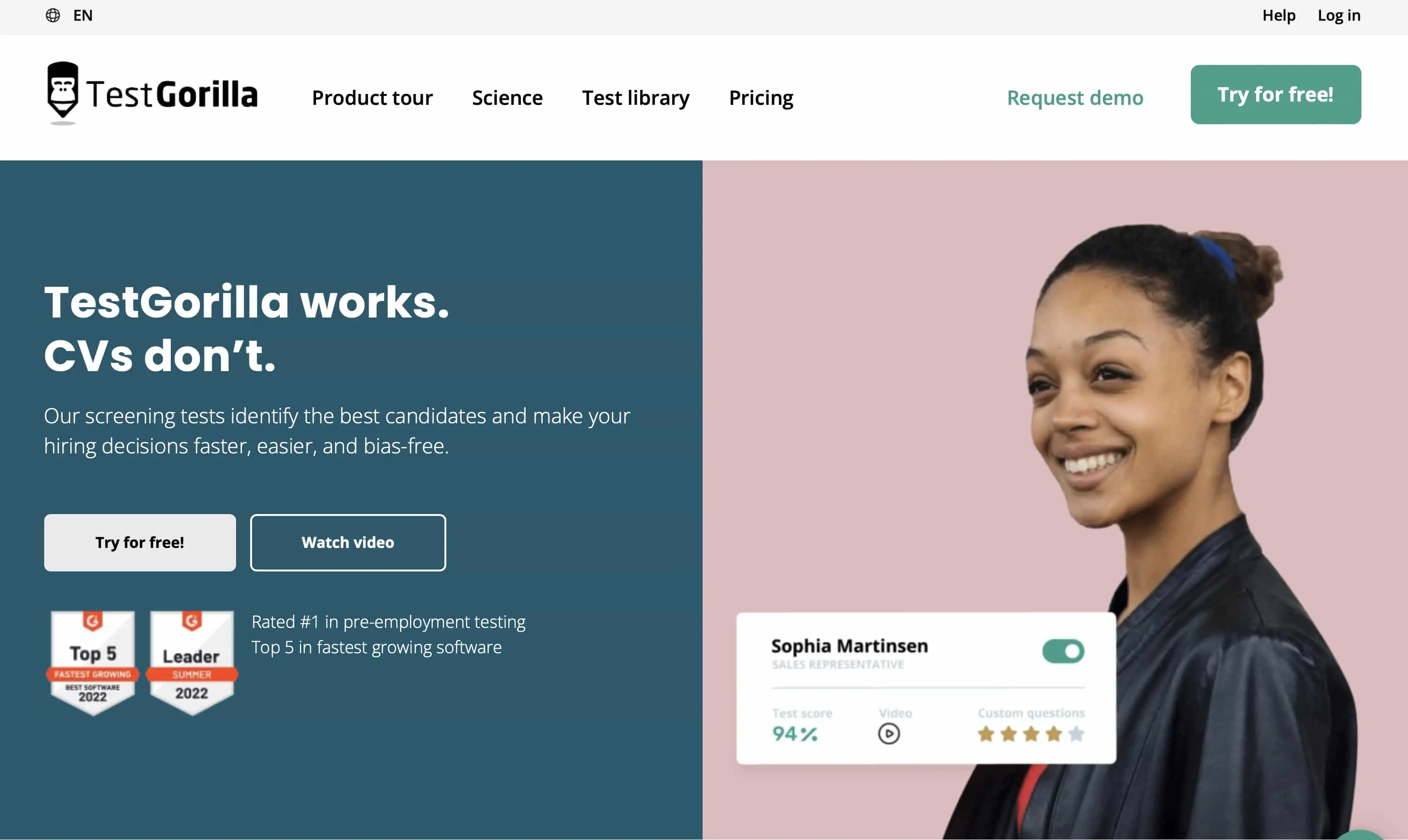This screenshot has width=1408, height=840.
Task: Click the 'Request demo' link
Action: click(1075, 98)
